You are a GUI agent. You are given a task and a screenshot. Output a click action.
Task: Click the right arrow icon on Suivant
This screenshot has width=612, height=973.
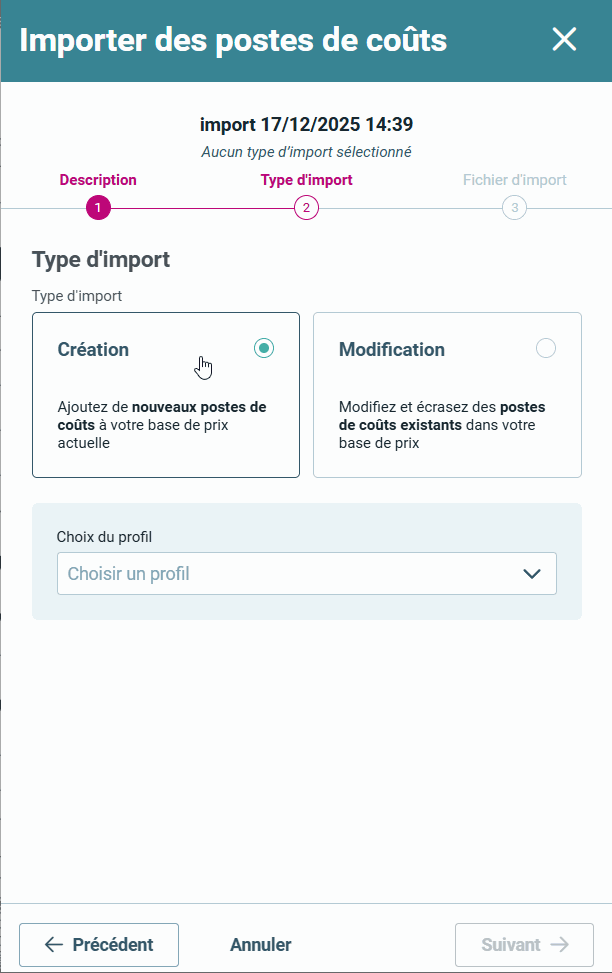pyautogui.click(x=559, y=945)
